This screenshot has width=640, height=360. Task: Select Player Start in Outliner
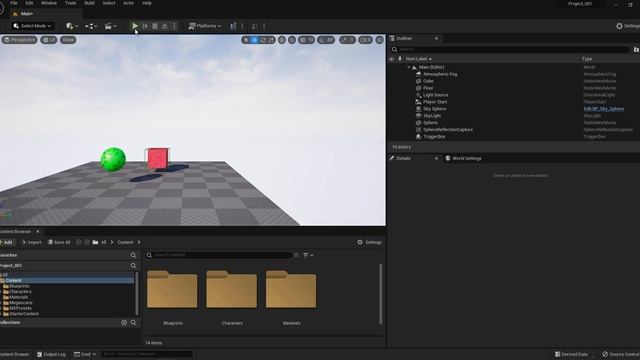(x=435, y=102)
